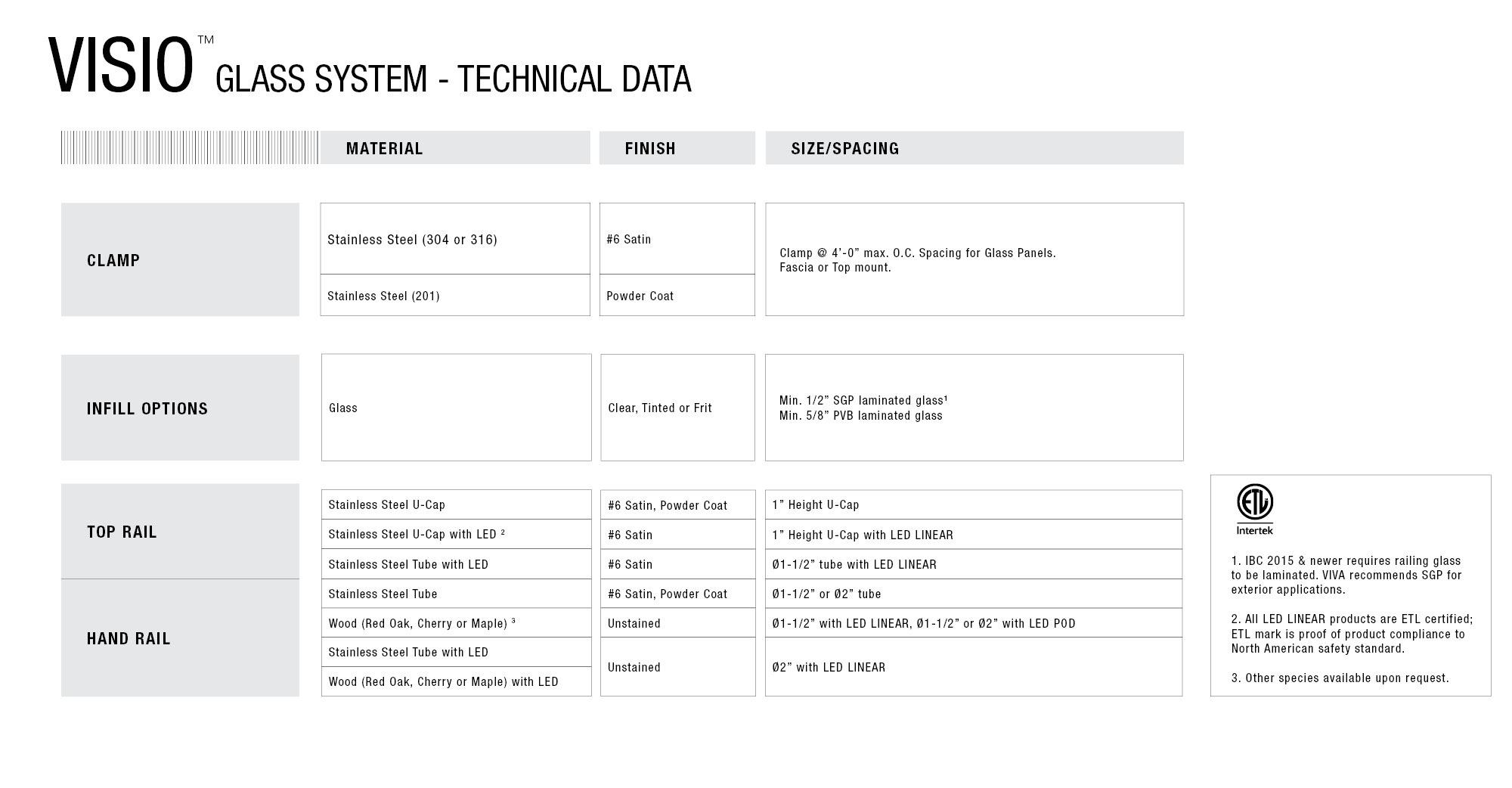
Task: Select the SIZE/SPACING column header
Action: [844, 148]
